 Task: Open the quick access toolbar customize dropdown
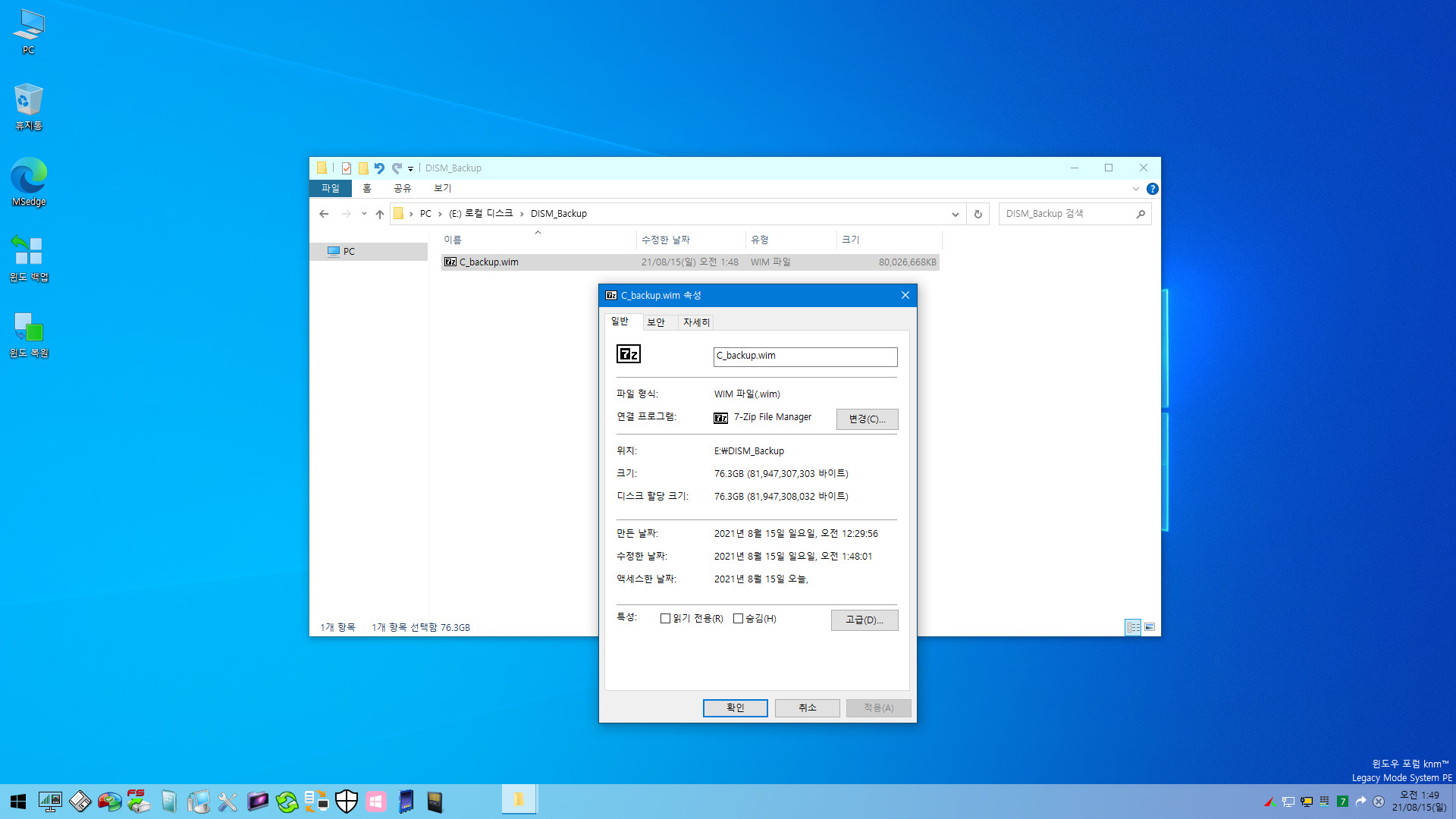pyautogui.click(x=410, y=168)
